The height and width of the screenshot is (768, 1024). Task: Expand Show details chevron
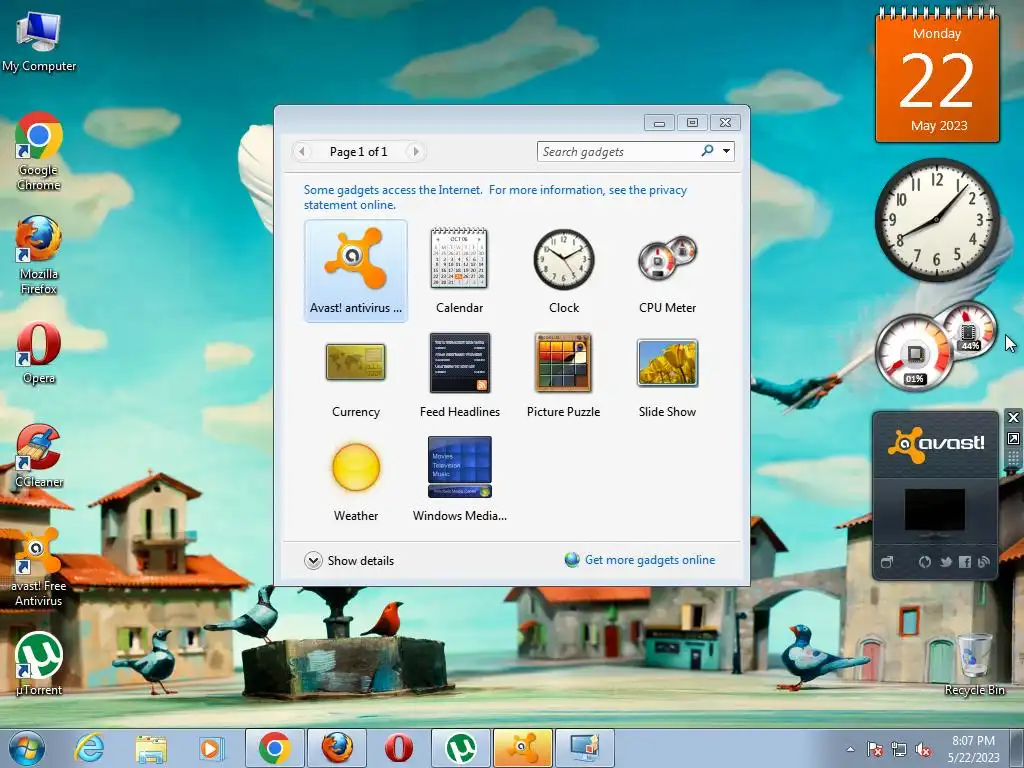(x=313, y=560)
